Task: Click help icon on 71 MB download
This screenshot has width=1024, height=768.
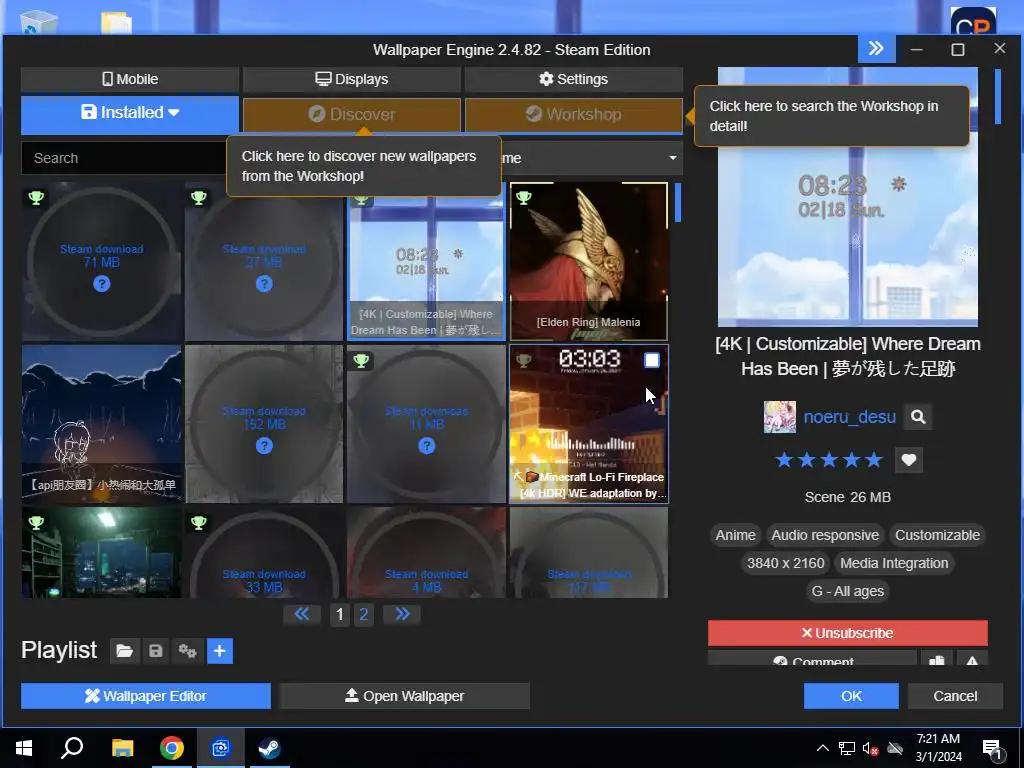Action: (x=102, y=284)
